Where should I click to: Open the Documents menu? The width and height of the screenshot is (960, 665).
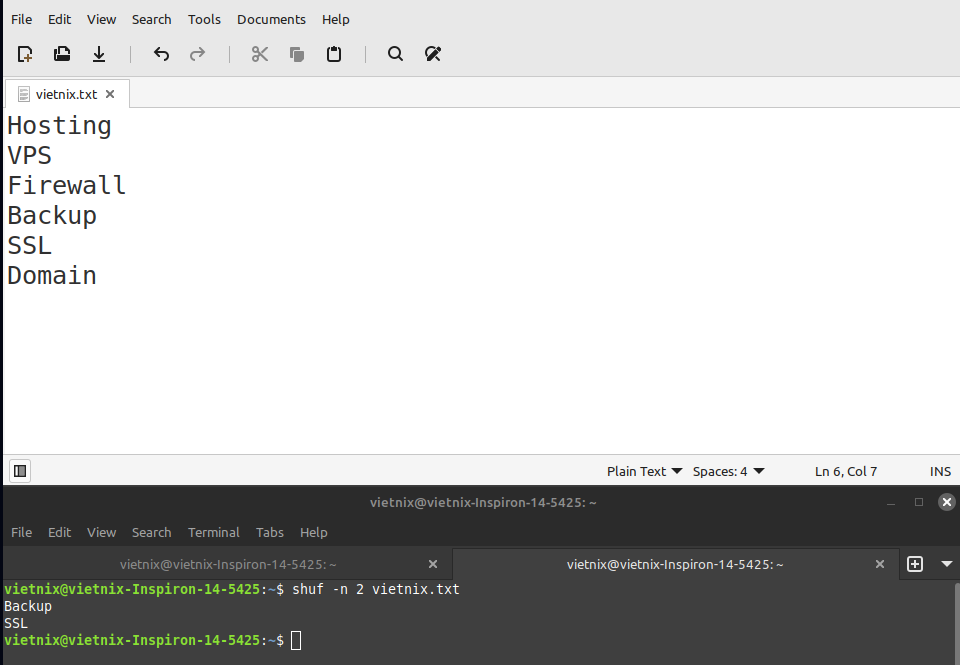coord(271,20)
